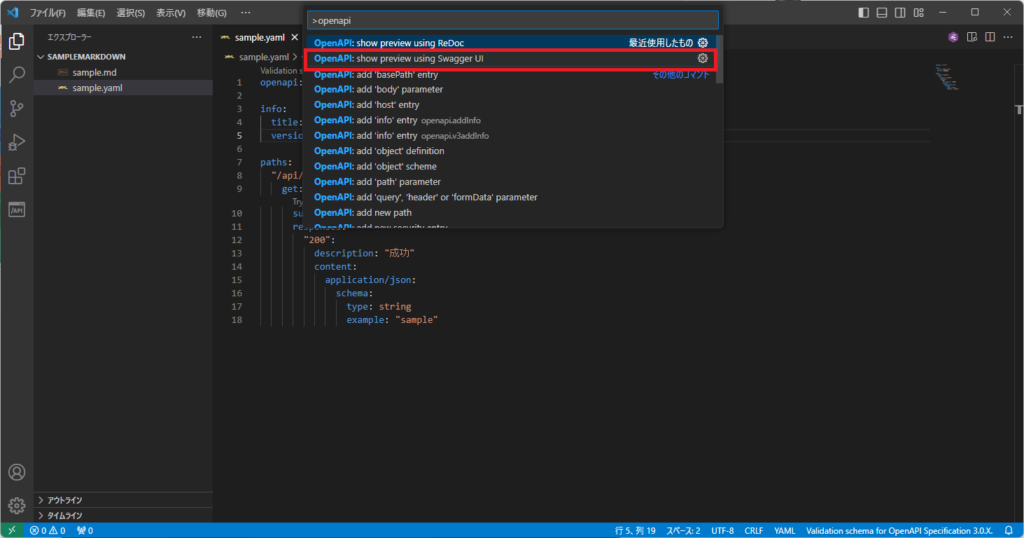Open the Customize Layout icon

click(919, 12)
